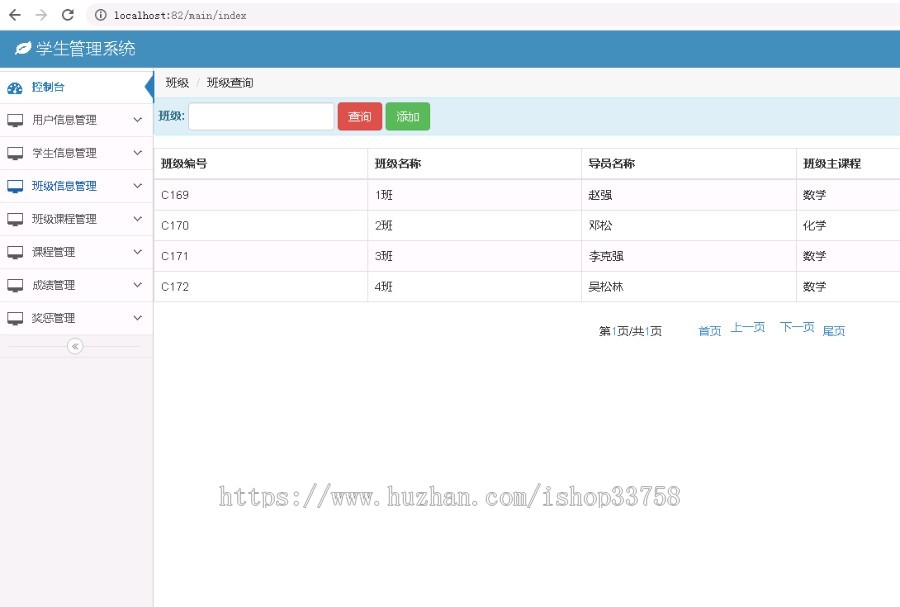Click the browser forward arrow
The width and height of the screenshot is (900, 607).
(41, 15)
